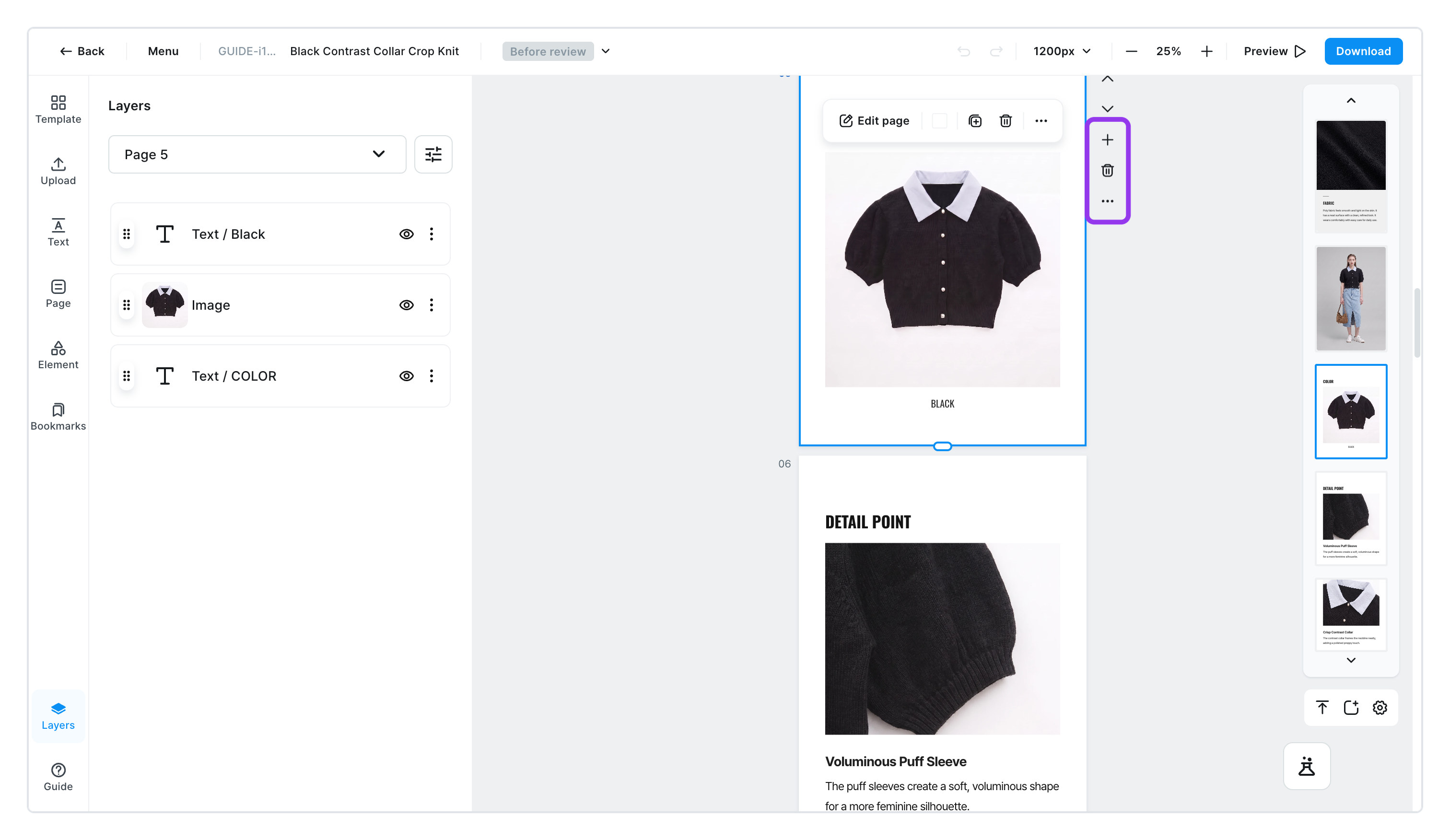1450x840 pixels.
Task: Hide the Text / Black layer
Action: (406, 234)
